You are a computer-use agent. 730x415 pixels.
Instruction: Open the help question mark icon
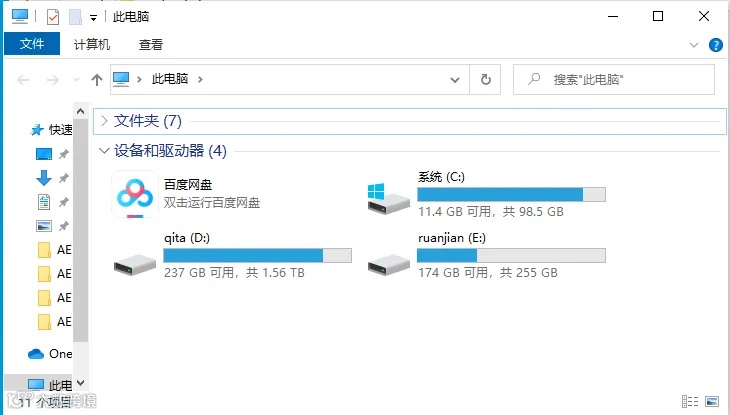(716, 45)
